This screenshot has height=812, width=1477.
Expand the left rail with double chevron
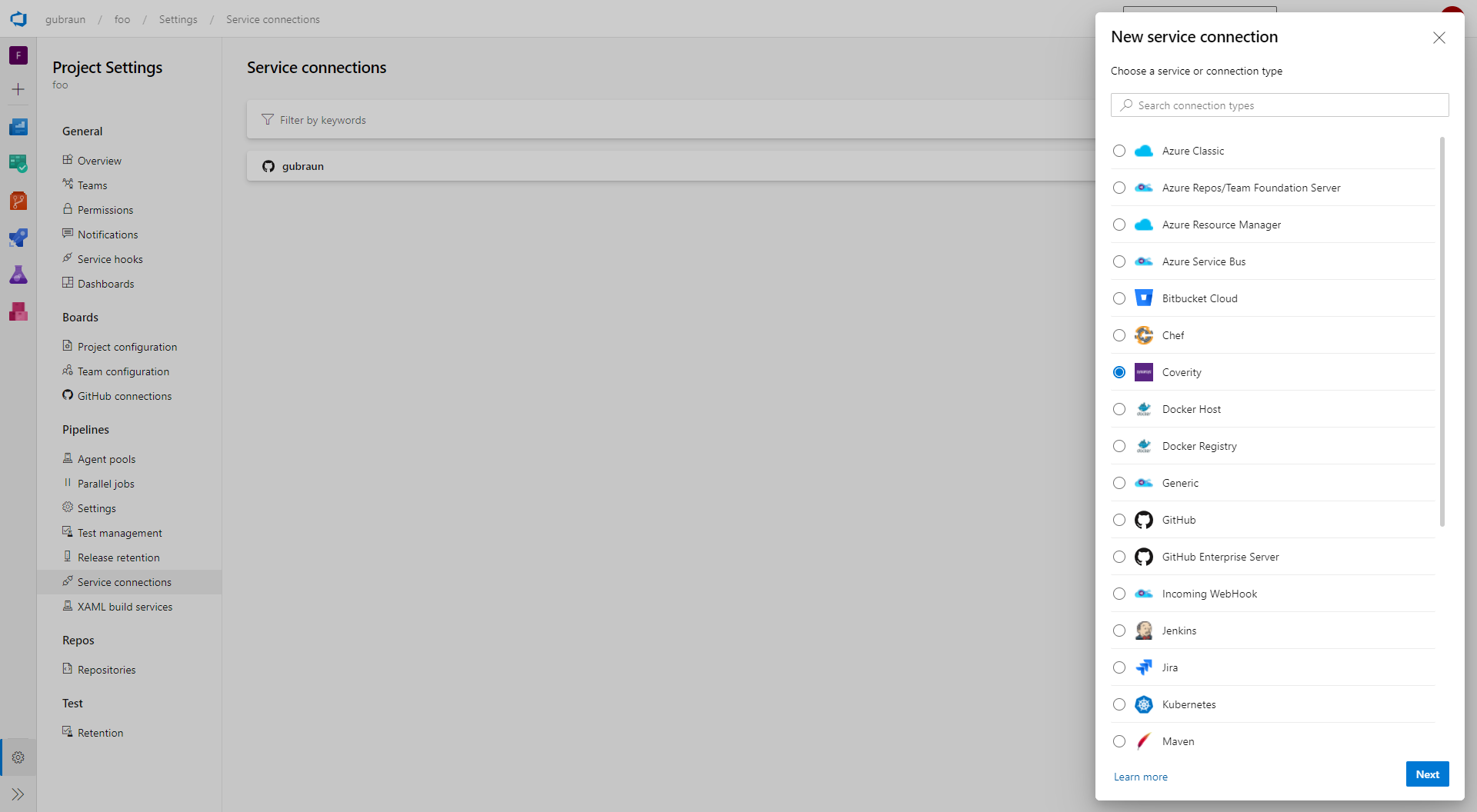(18, 794)
